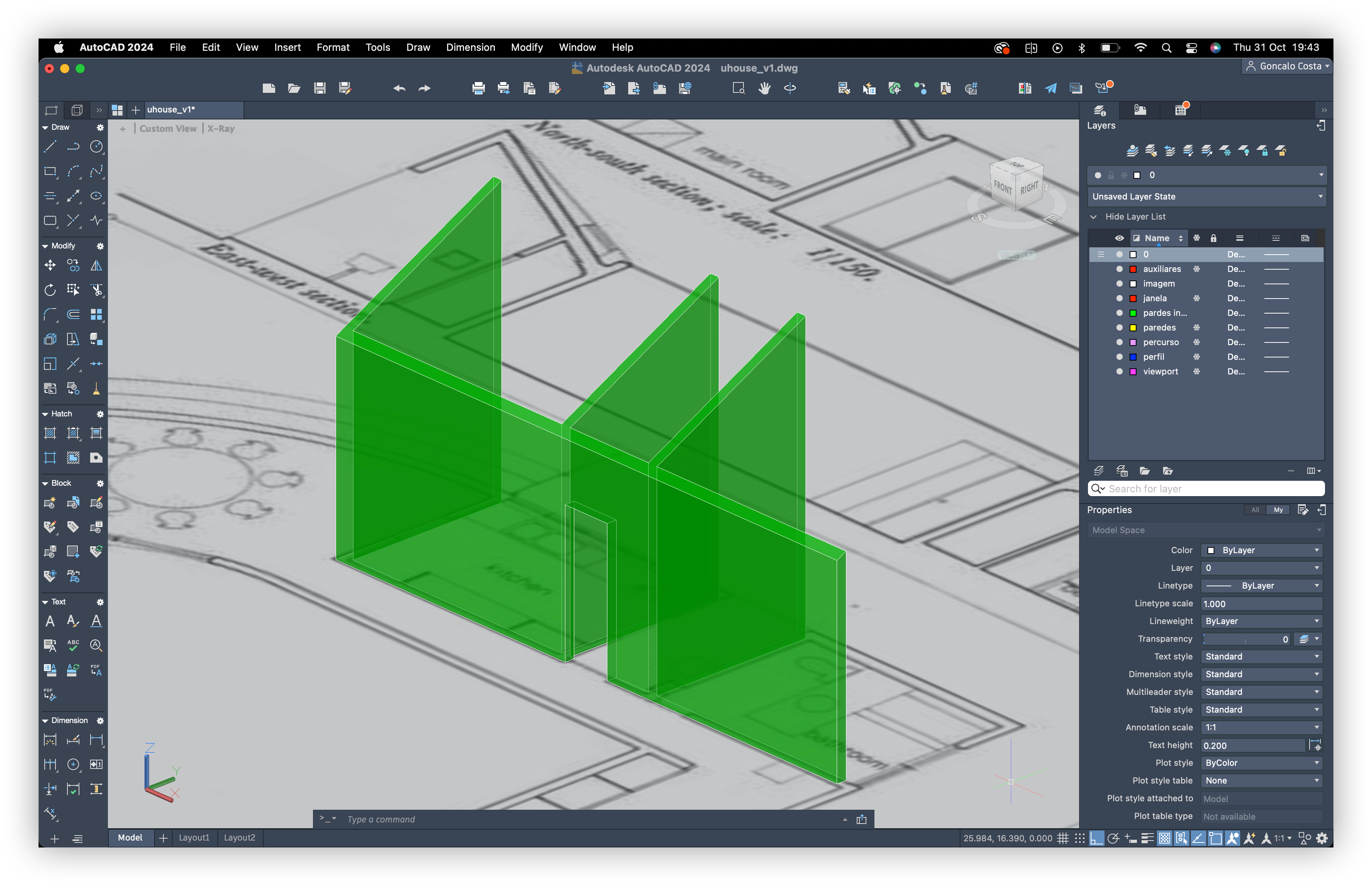Click the Zoom window toolbar icon
1372x886 pixels.
738,88
